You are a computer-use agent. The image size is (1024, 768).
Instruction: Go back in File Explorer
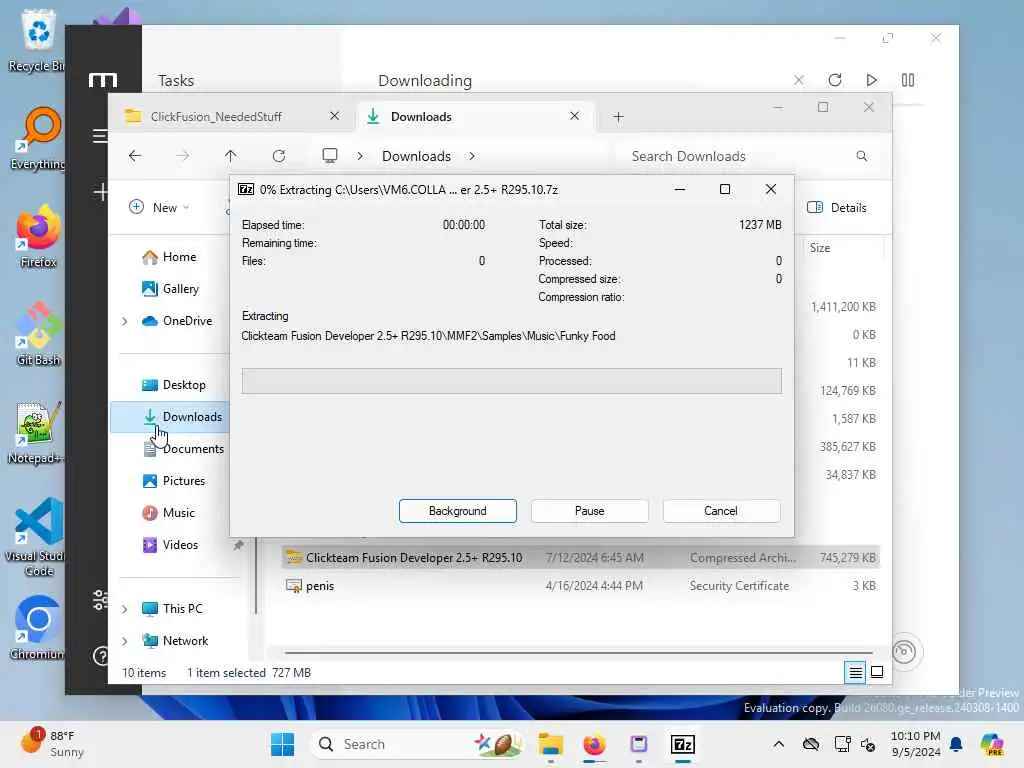pyautogui.click(x=135, y=156)
